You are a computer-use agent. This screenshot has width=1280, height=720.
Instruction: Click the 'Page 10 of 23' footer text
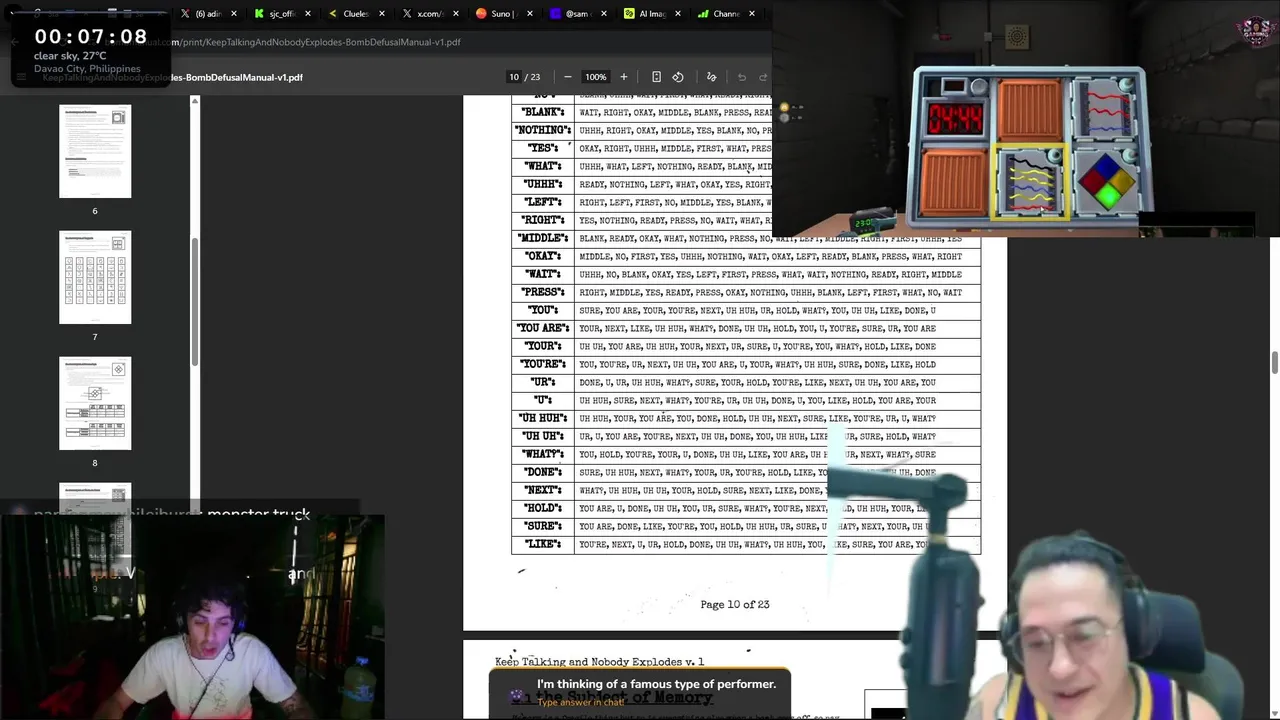pos(735,604)
